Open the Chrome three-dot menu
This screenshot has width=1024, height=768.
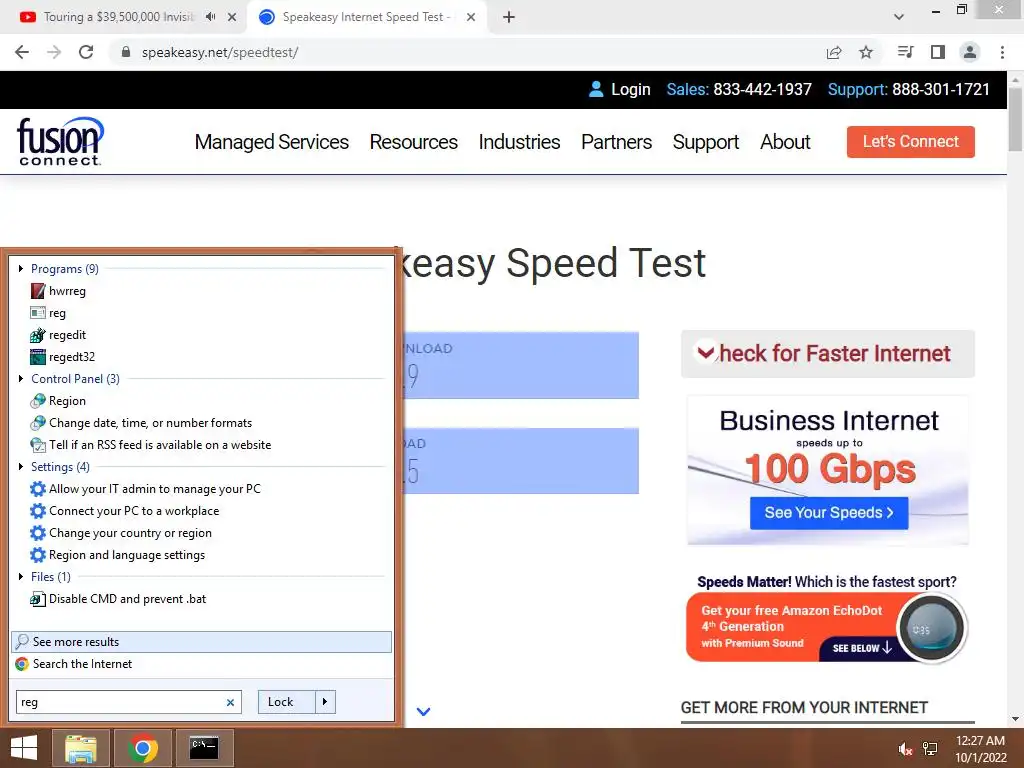1002,52
